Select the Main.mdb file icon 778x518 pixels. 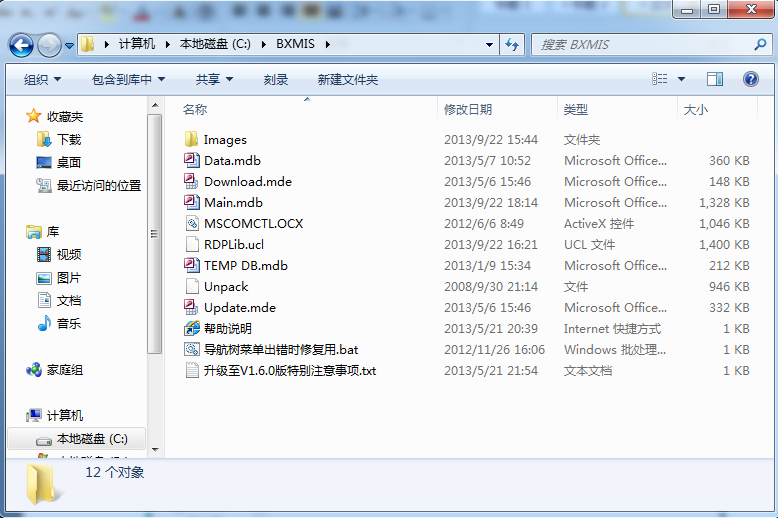(192, 202)
